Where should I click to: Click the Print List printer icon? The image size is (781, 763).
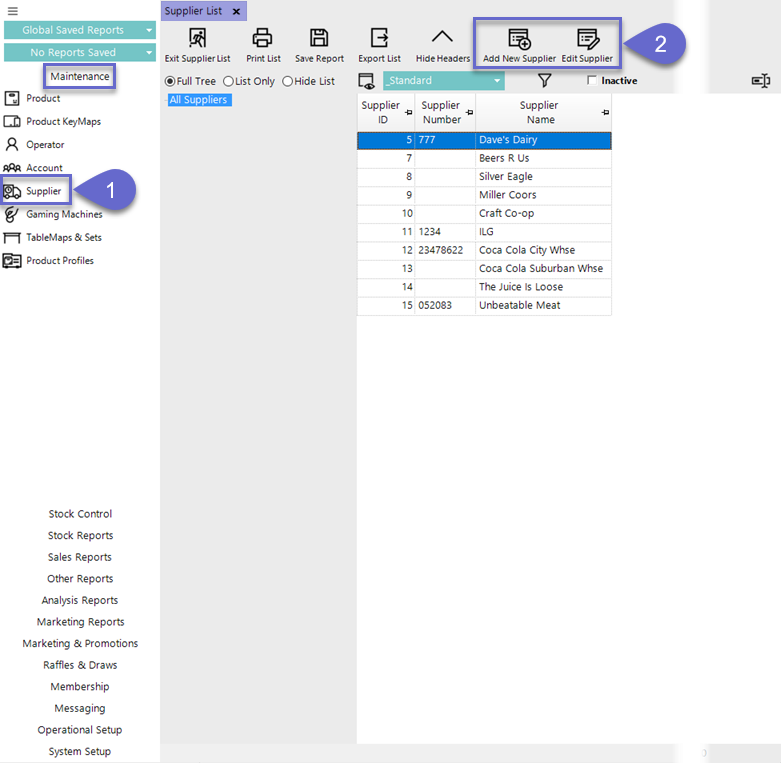[263, 39]
